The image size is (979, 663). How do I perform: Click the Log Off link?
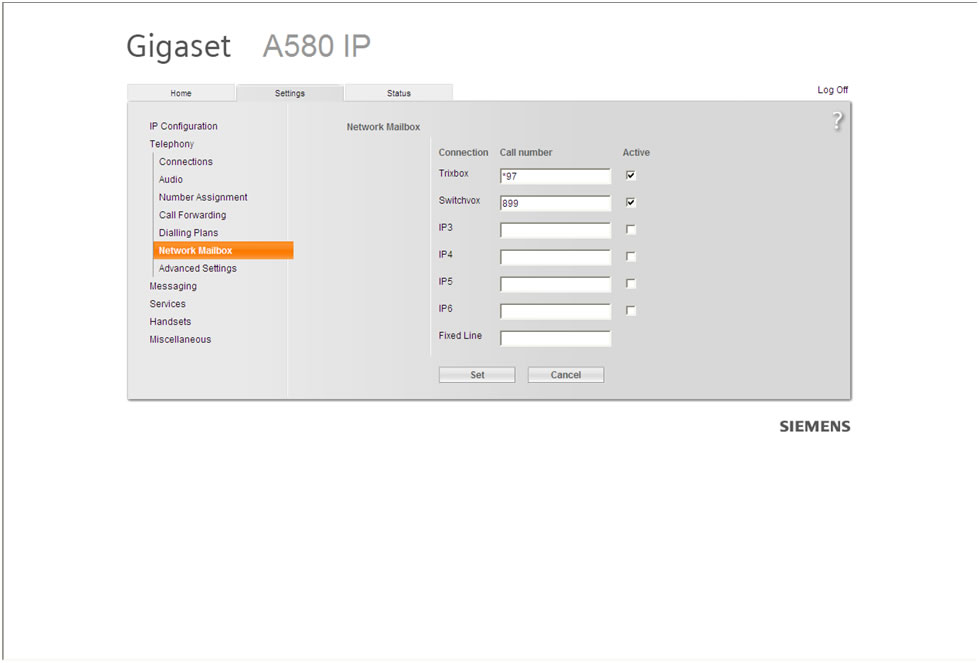click(x=832, y=90)
